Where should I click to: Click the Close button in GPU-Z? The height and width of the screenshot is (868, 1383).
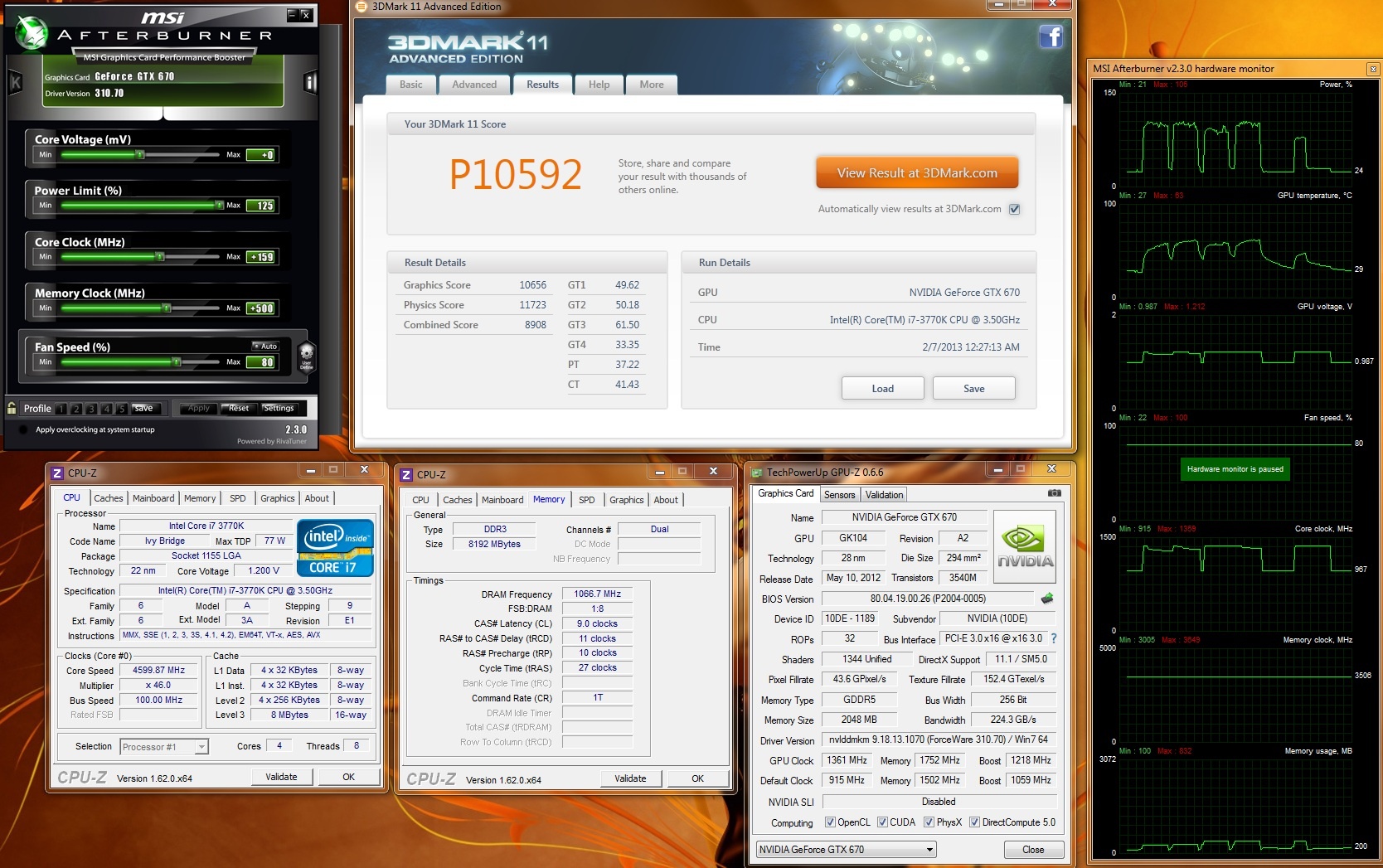click(x=1033, y=850)
